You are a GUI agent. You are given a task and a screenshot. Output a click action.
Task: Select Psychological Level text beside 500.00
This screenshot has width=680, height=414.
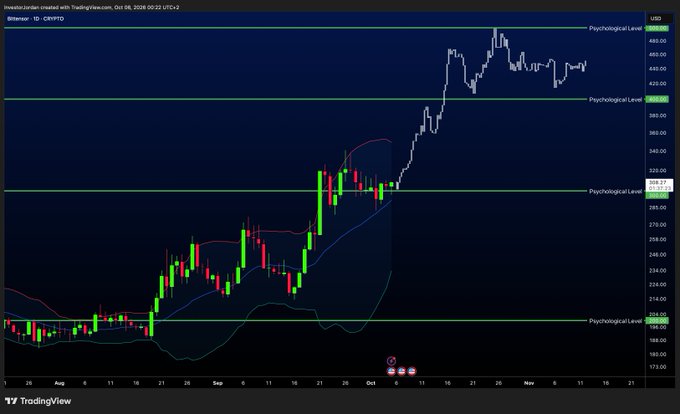(x=615, y=28)
